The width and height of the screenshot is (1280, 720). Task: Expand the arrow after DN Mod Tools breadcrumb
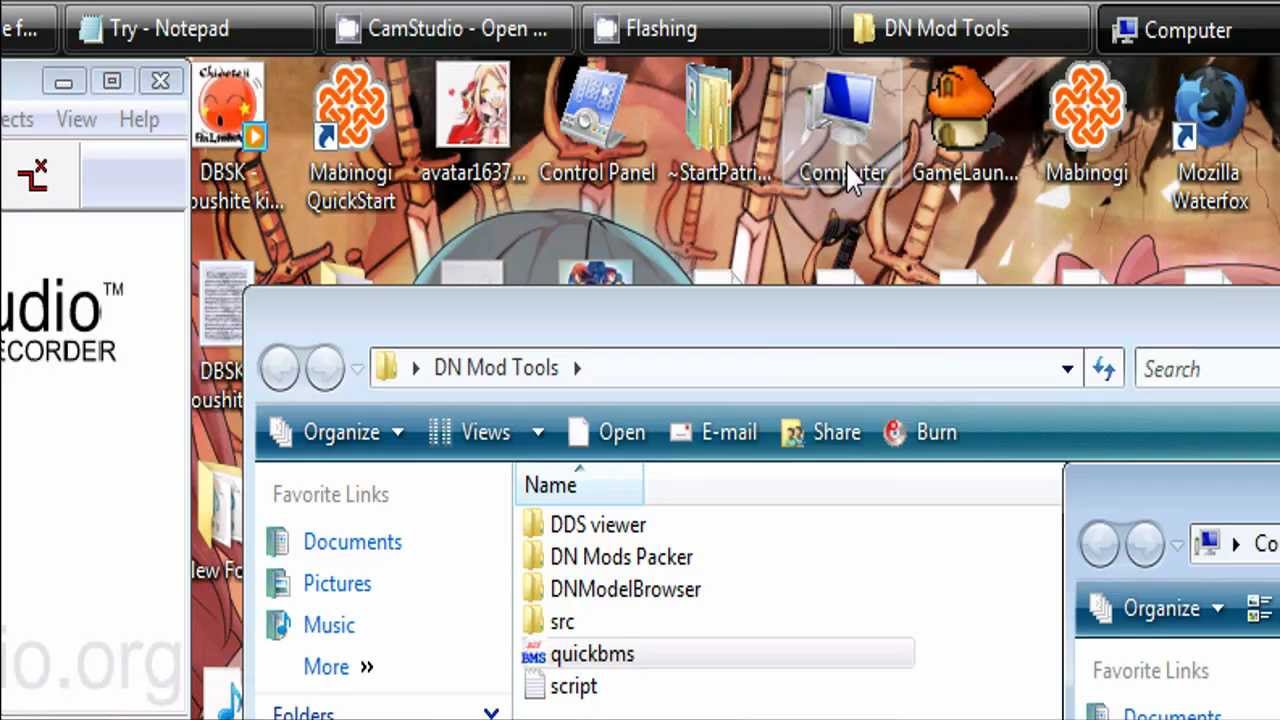click(x=577, y=368)
